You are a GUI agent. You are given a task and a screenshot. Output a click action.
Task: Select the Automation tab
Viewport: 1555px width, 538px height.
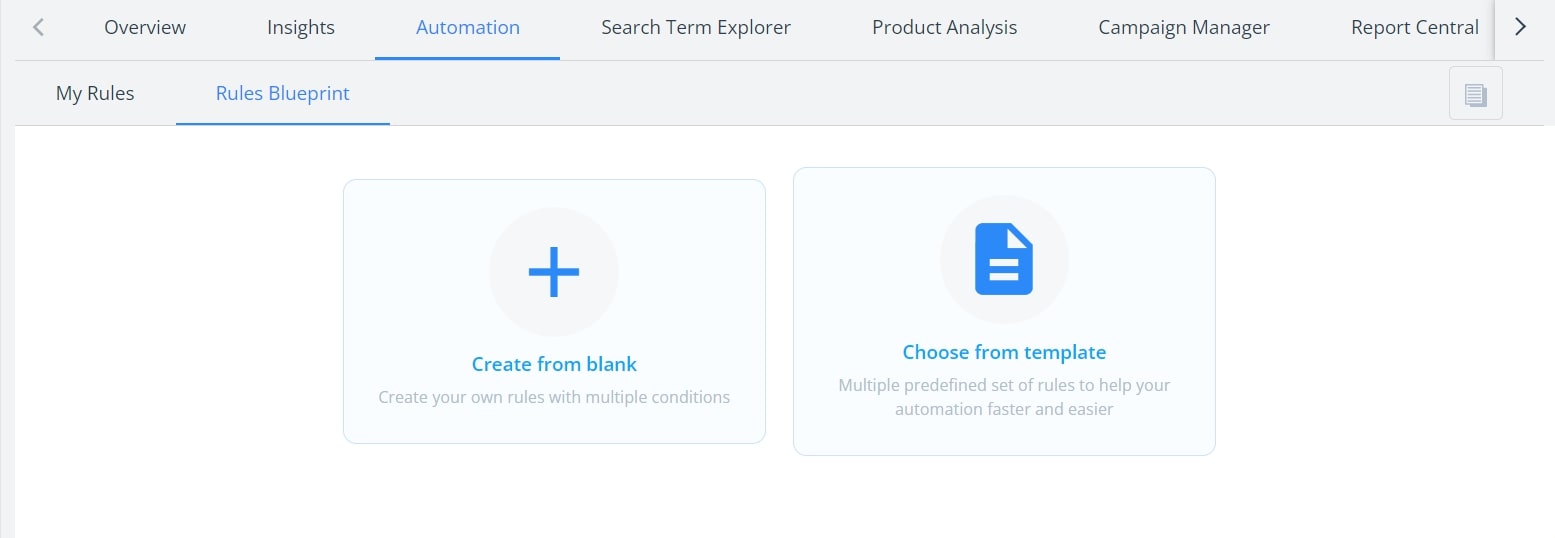click(x=468, y=28)
